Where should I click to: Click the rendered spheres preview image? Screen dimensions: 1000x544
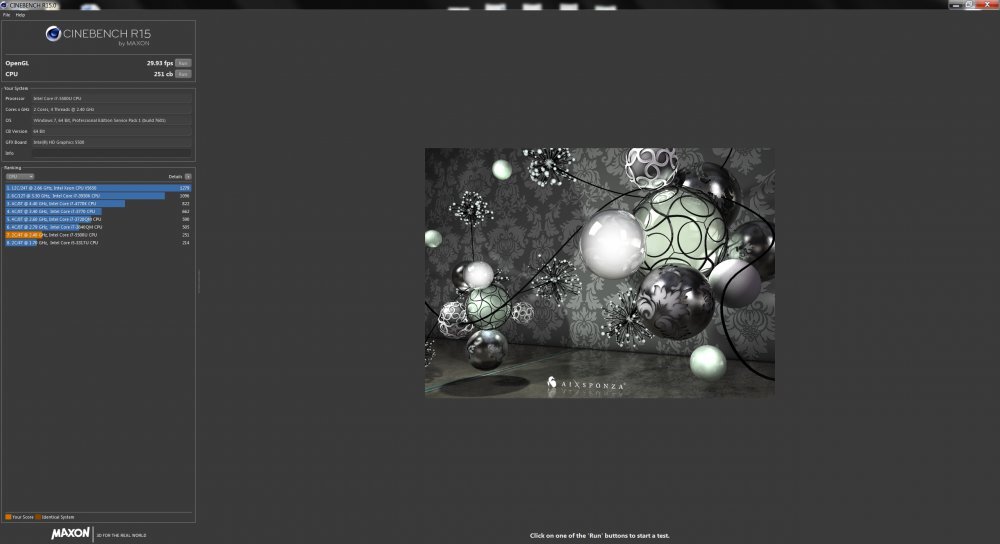click(x=600, y=270)
